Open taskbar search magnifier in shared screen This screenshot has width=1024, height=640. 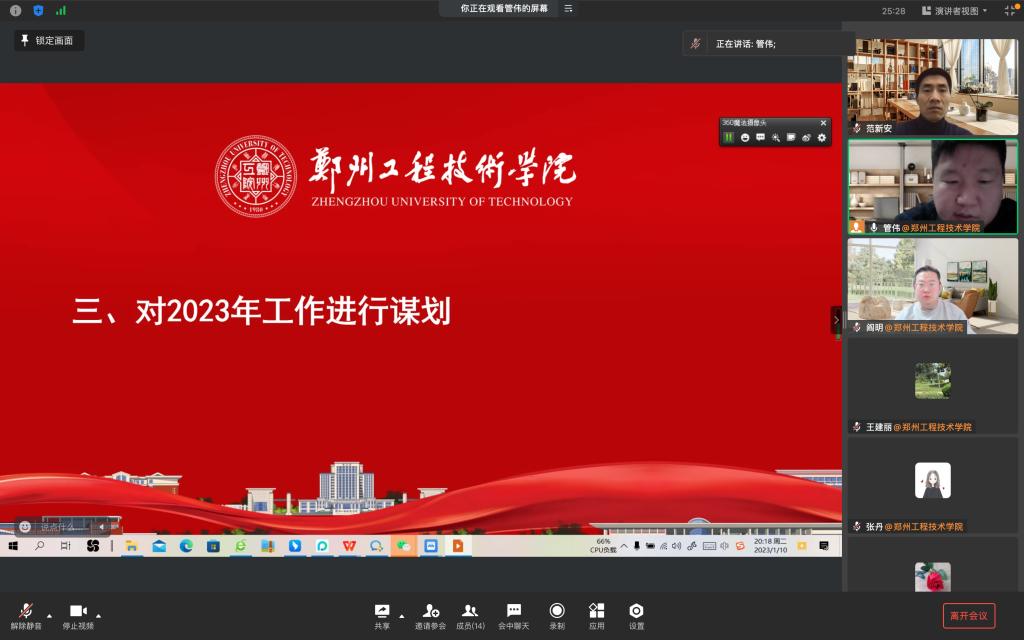coord(39,545)
